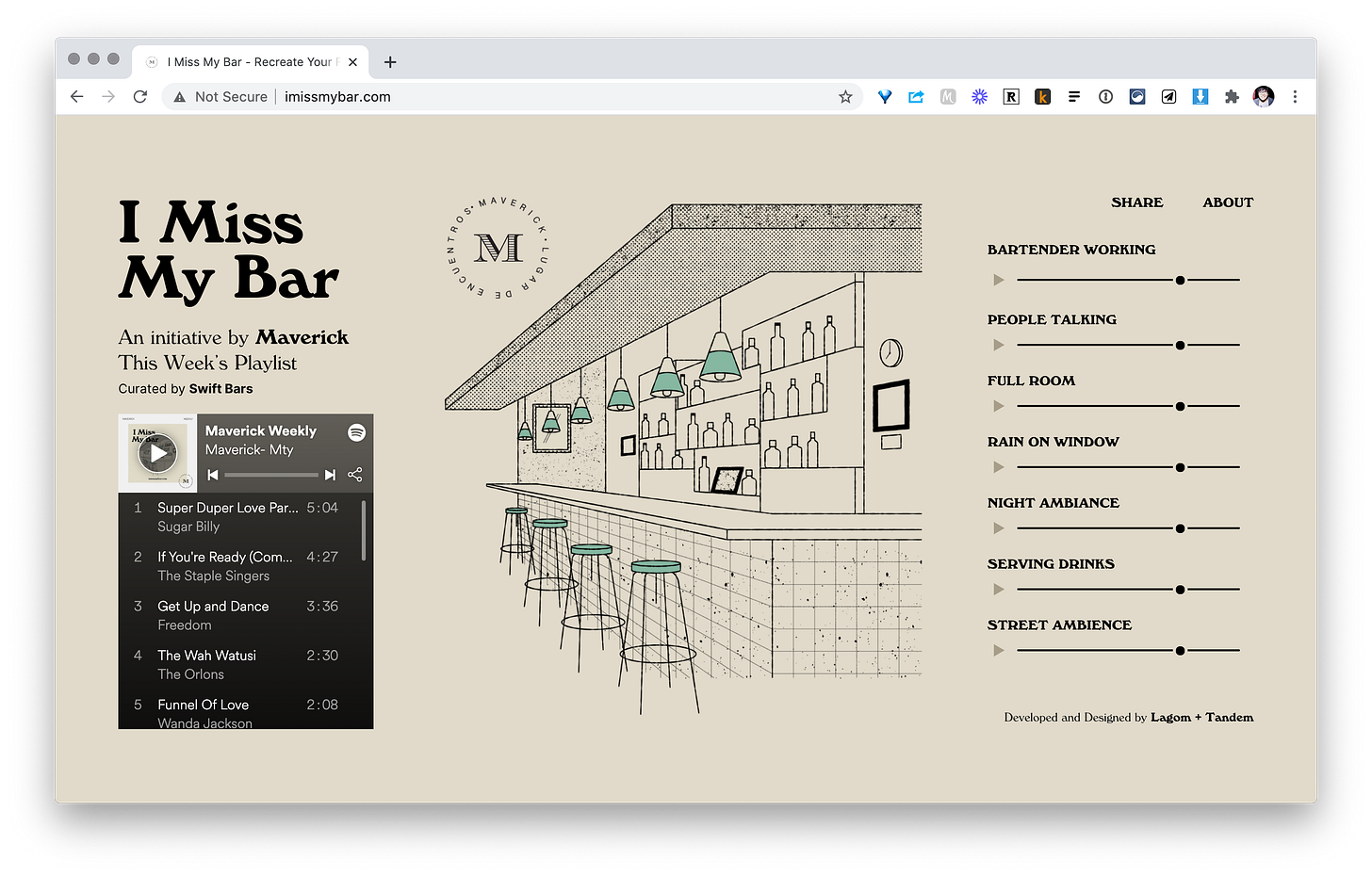1372x876 pixels.
Task: Play the People Talking sound
Action: point(999,345)
